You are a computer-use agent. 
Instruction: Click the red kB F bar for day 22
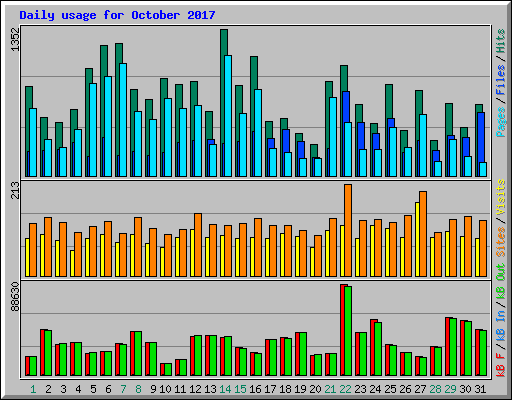point(342,330)
